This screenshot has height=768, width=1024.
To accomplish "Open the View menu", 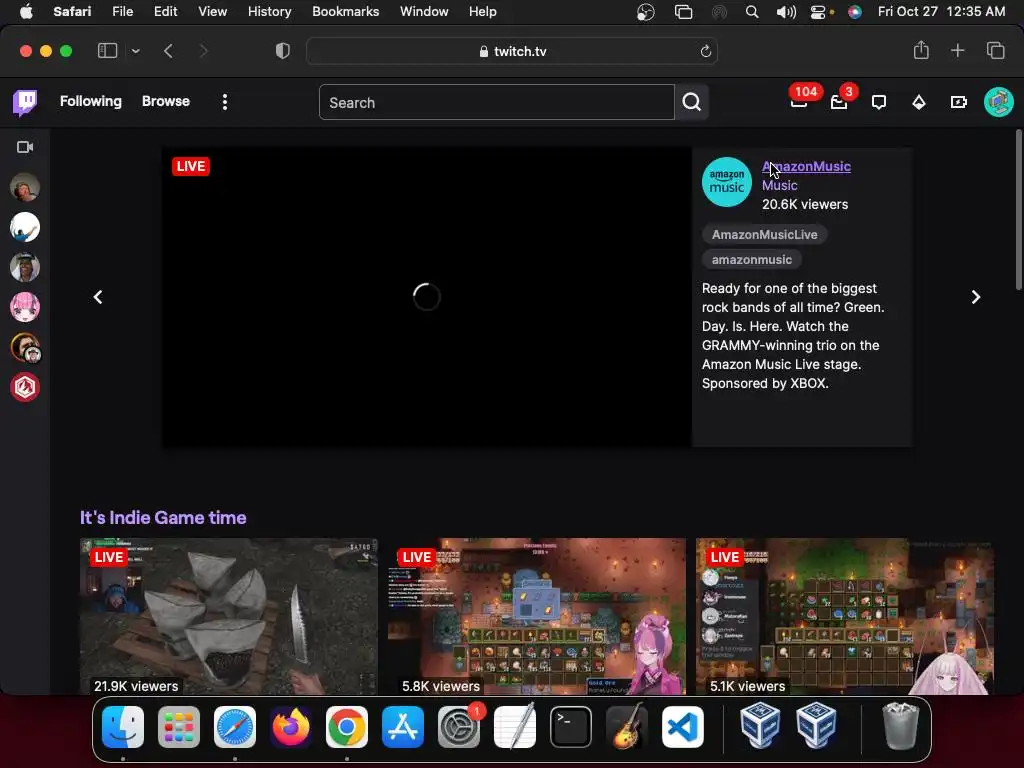I will point(212,12).
